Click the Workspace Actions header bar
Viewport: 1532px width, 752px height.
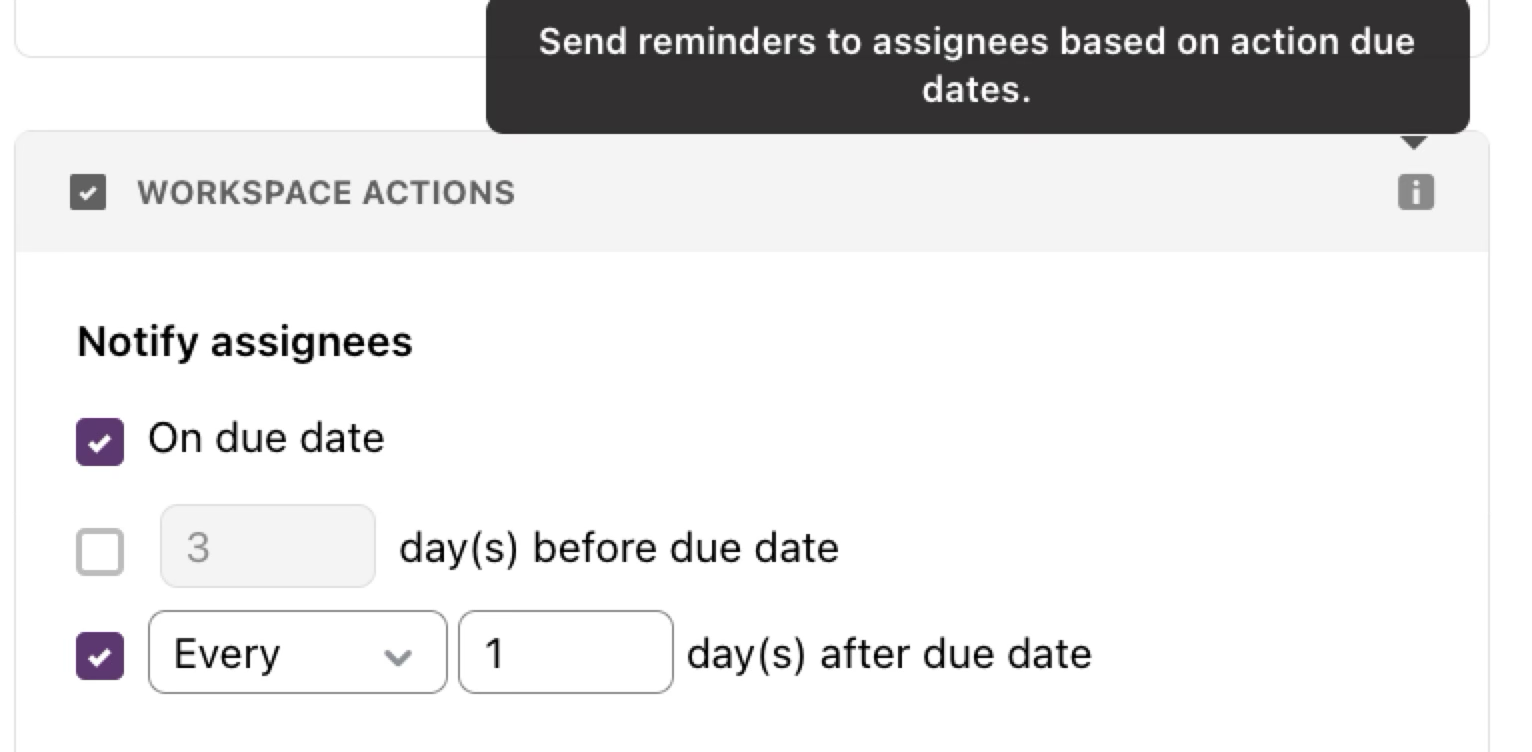(x=752, y=191)
